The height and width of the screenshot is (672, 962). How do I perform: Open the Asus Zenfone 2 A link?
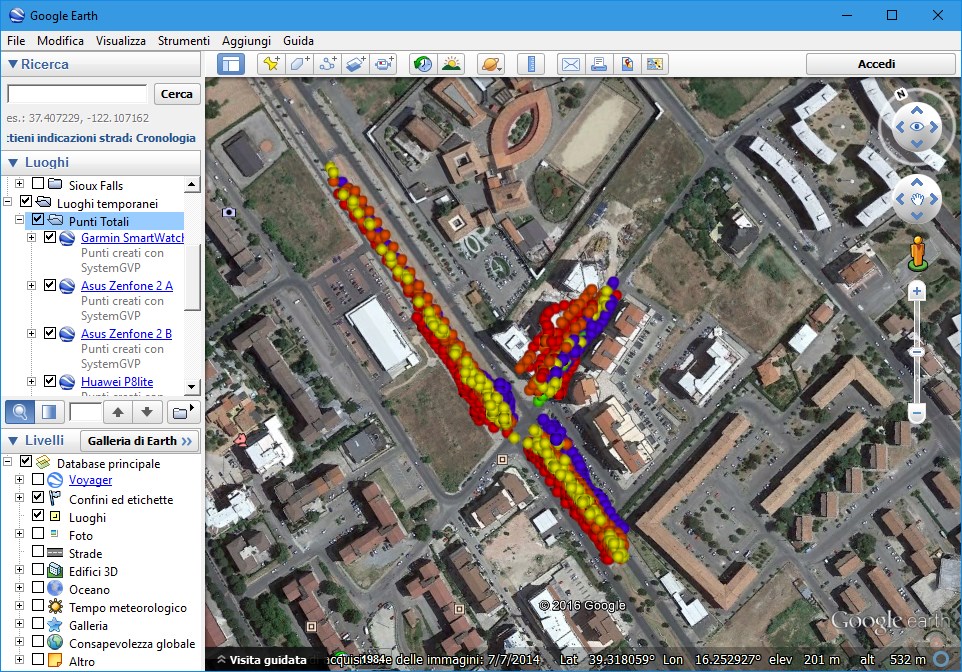(127, 285)
